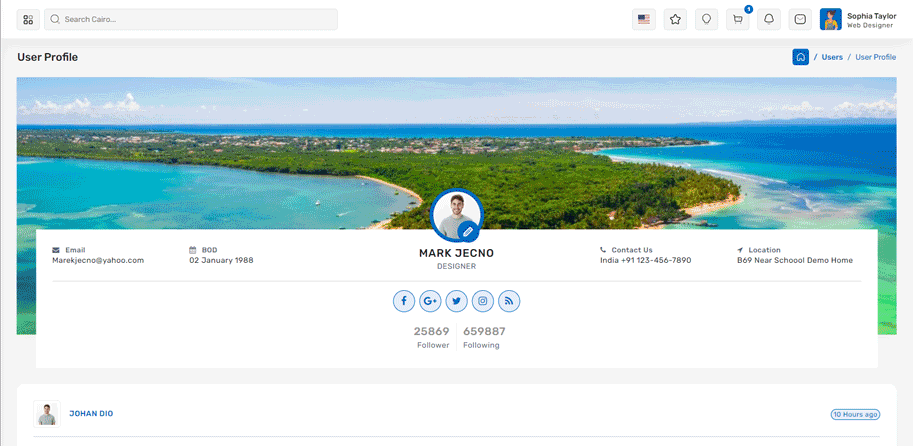This screenshot has width=913, height=446.
Task: Click the Google Plus social icon
Action: 430,301
